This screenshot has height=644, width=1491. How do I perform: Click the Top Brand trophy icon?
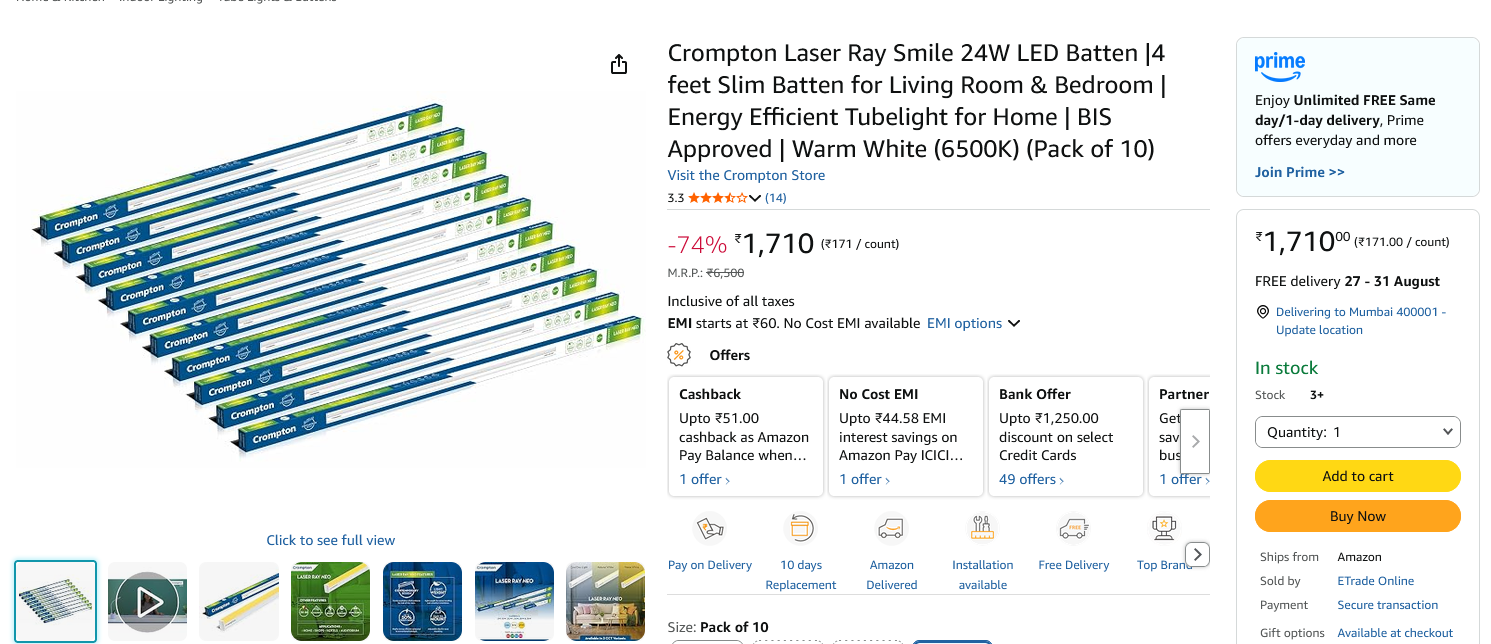1164,528
